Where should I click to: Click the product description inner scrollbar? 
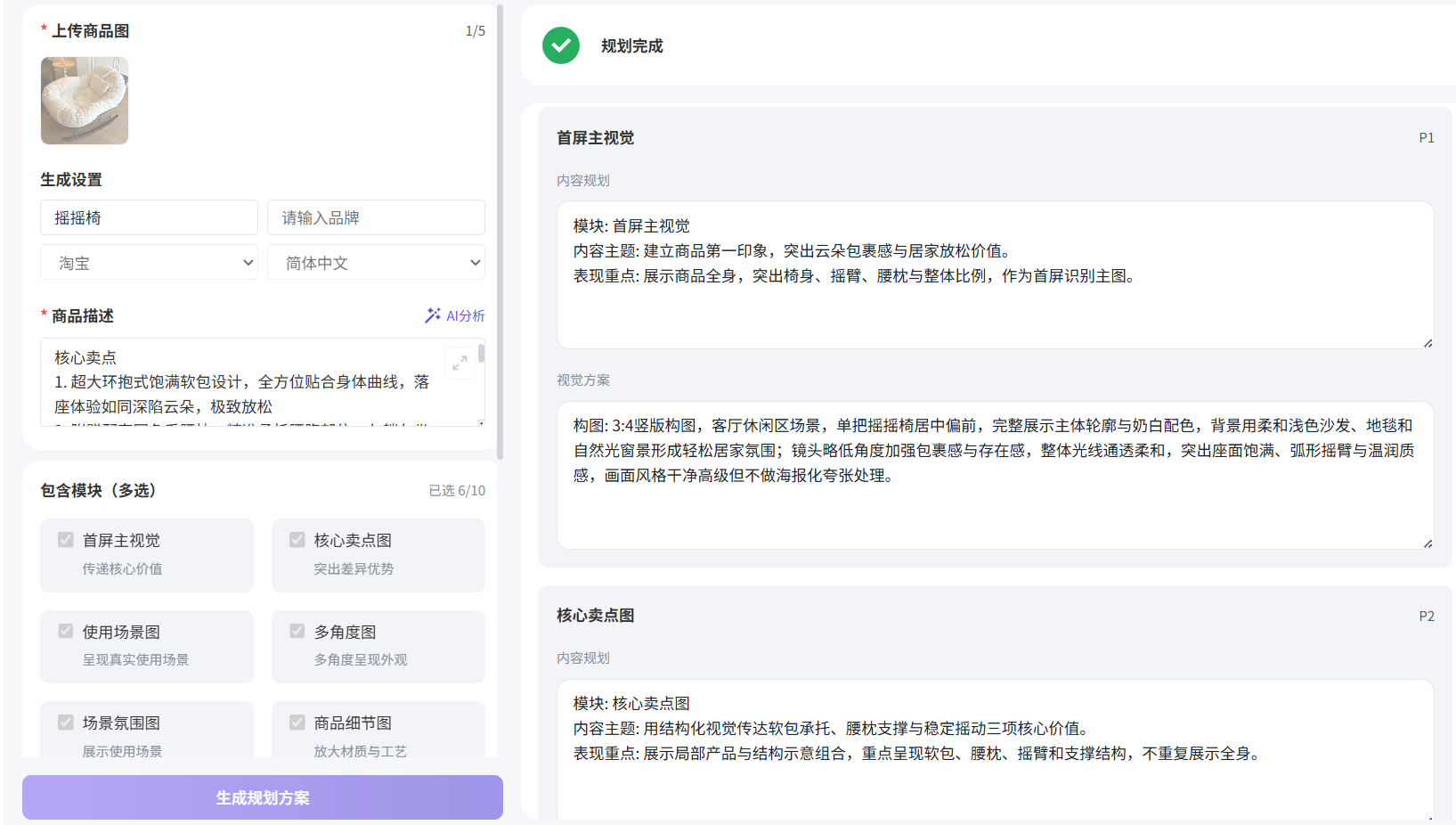pyautogui.click(x=482, y=354)
